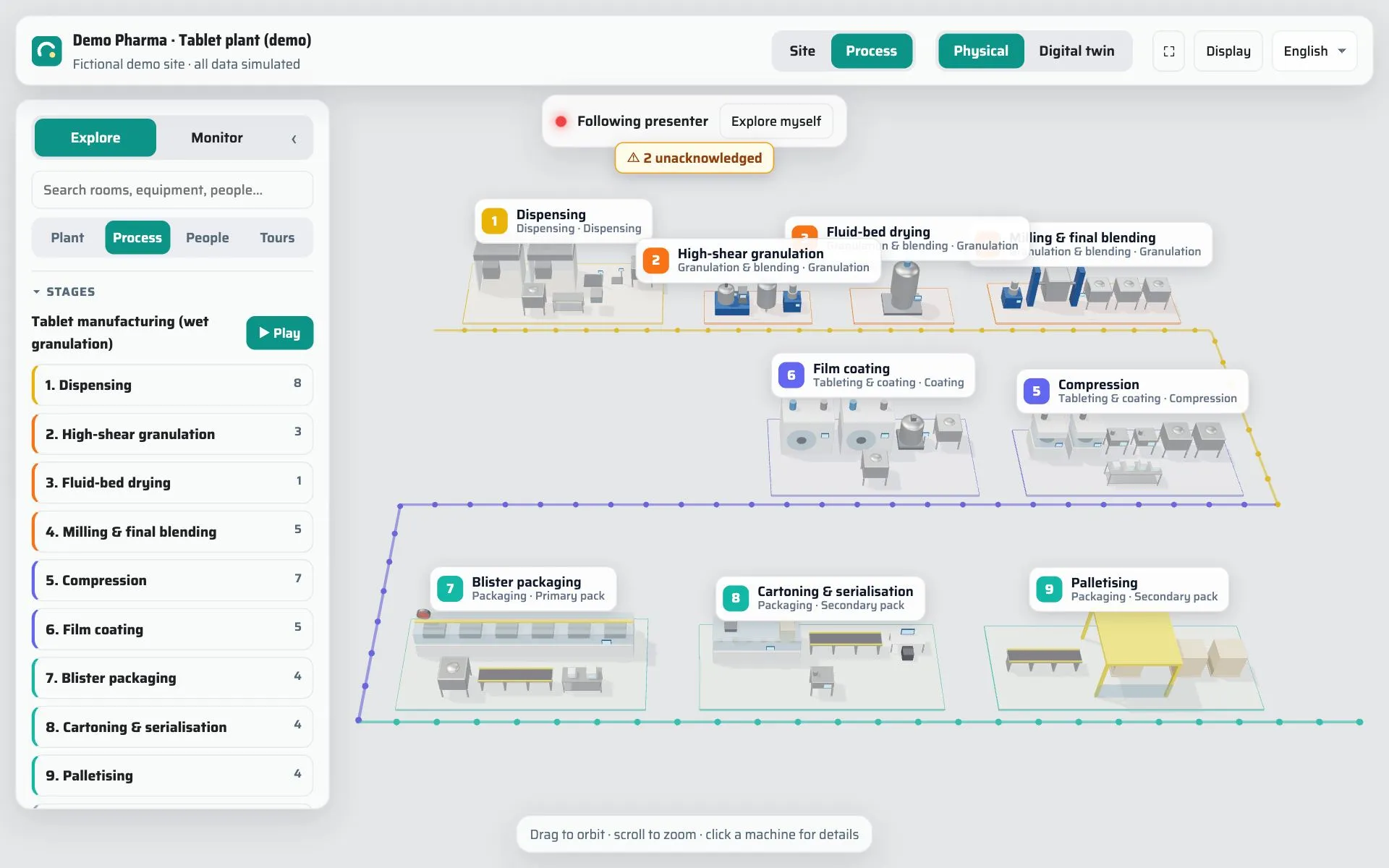The height and width of the screenshot is (868, 1389).
Task: Collapse the sidebar with the chevron
Action: (x=294, y=139)
